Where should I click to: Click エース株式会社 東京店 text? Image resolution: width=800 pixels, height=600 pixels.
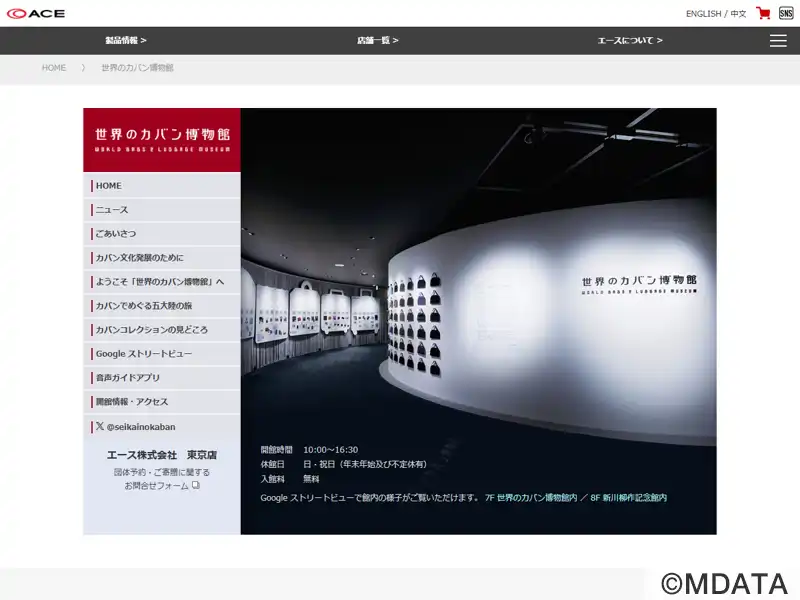[x=162, y=455]
